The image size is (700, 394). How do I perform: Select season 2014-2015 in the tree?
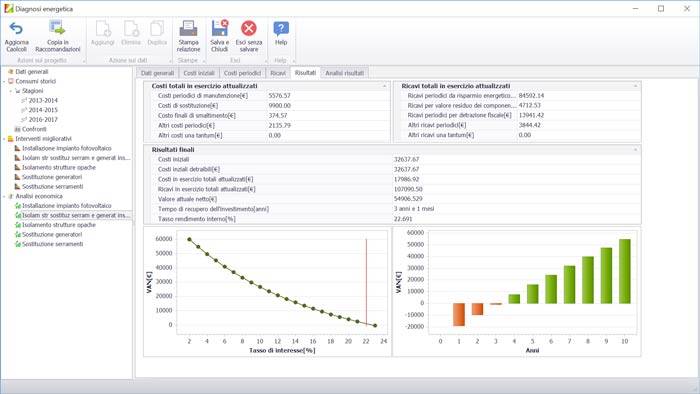click(43, 110)
